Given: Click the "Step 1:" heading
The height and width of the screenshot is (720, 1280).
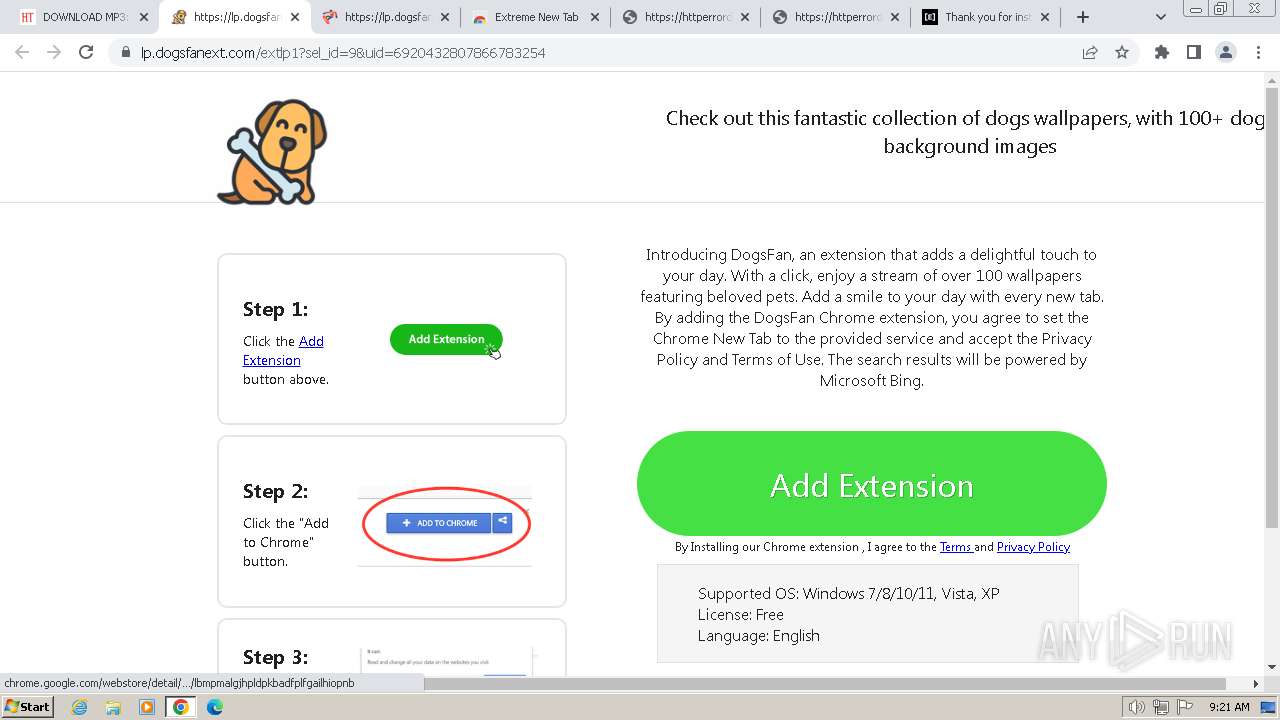Looking at the screenshot, I should pos(276,309).
